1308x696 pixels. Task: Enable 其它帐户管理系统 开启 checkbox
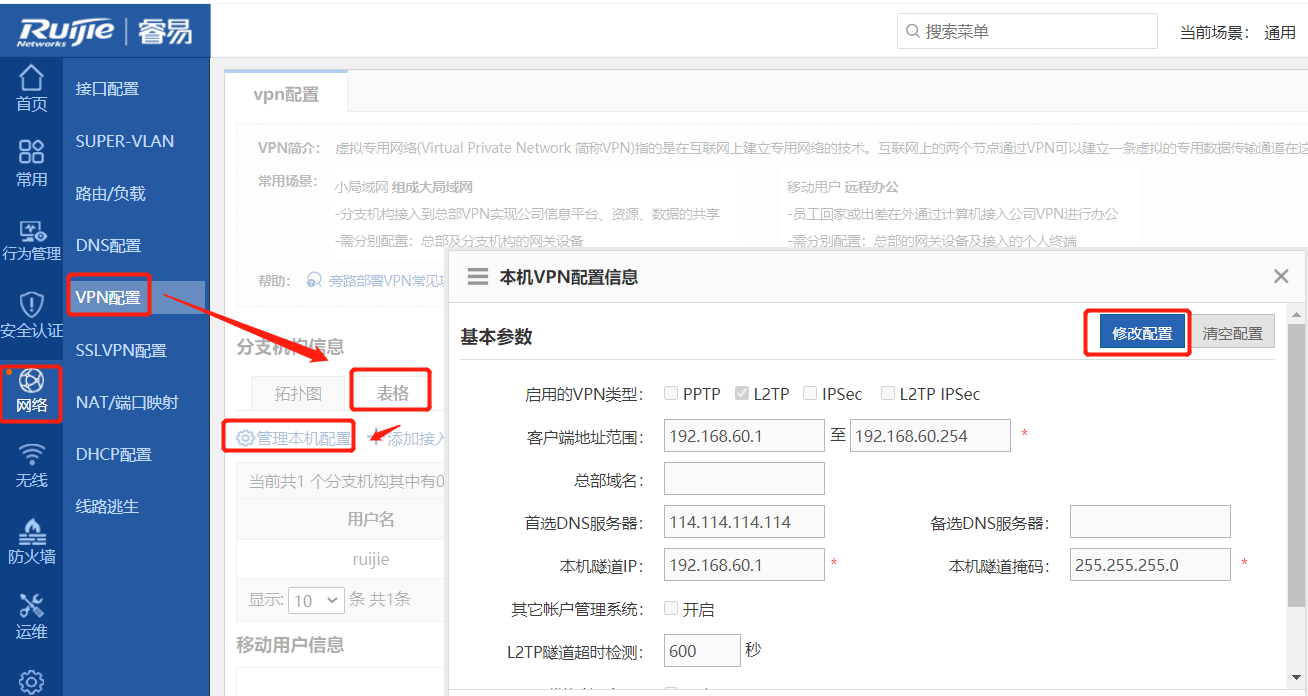click(x=671, y=609)
